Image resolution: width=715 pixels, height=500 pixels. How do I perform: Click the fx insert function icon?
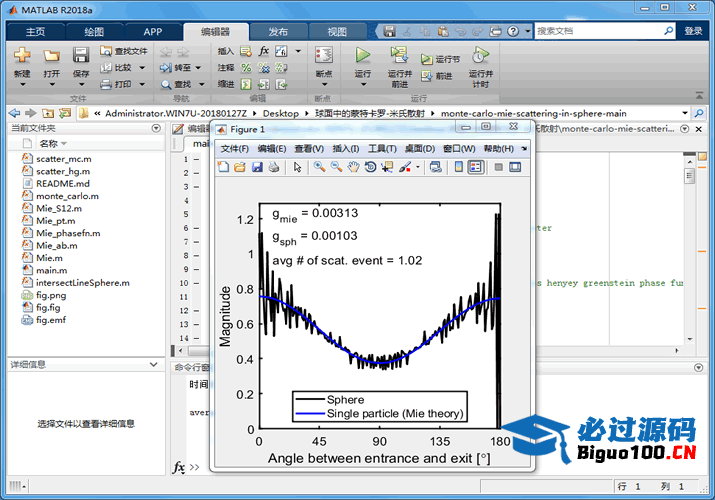pyautogui.click(x=264, y=51)
